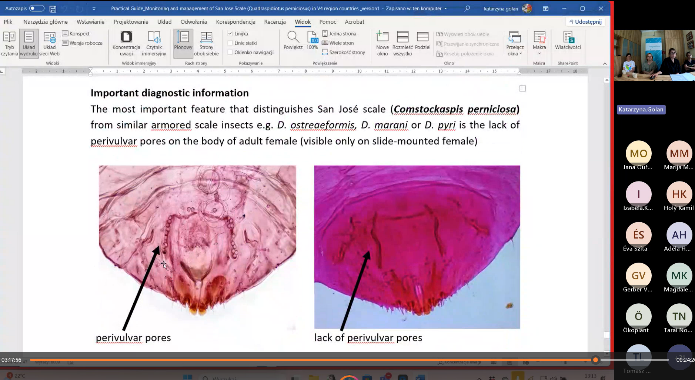Click Podziel split window
Viewport: 695px width, 380px height.
[x=423, y=40]
